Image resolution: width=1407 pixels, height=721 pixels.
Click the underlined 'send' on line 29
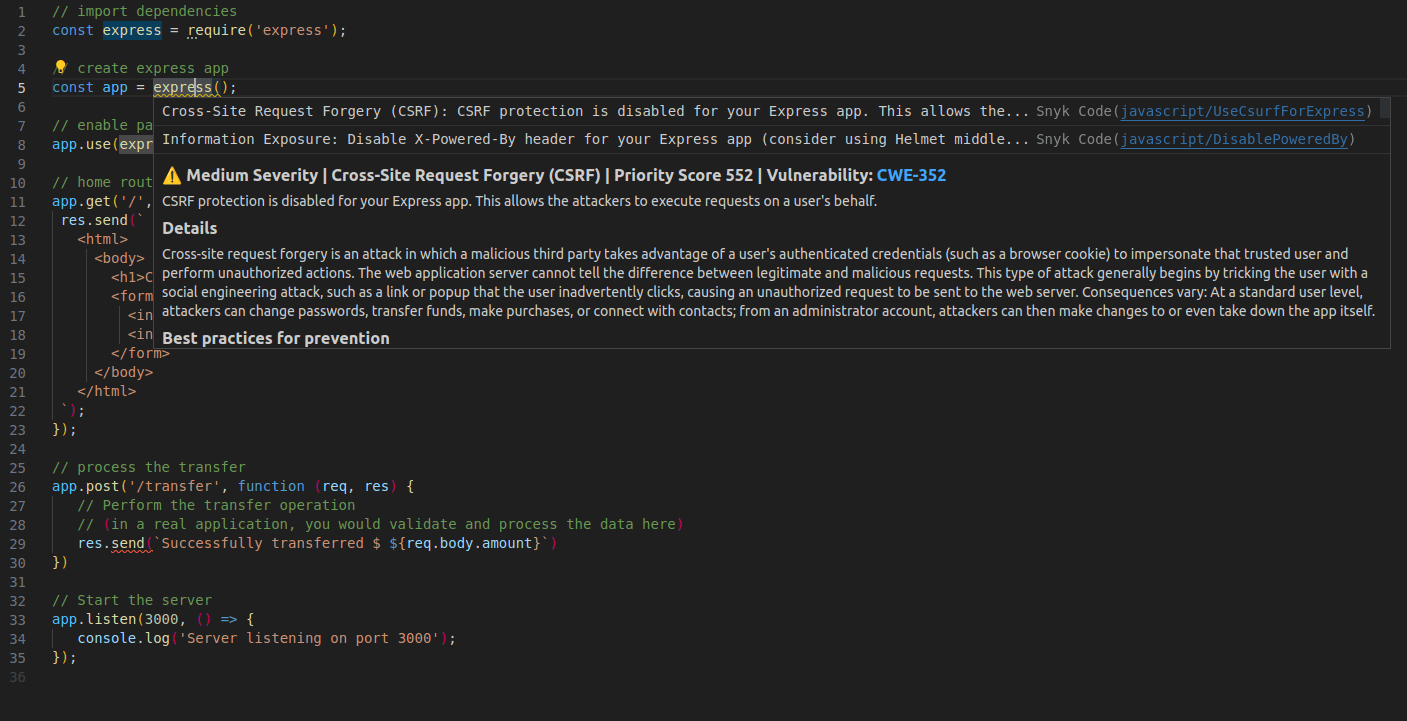click(x=128, y=543)
